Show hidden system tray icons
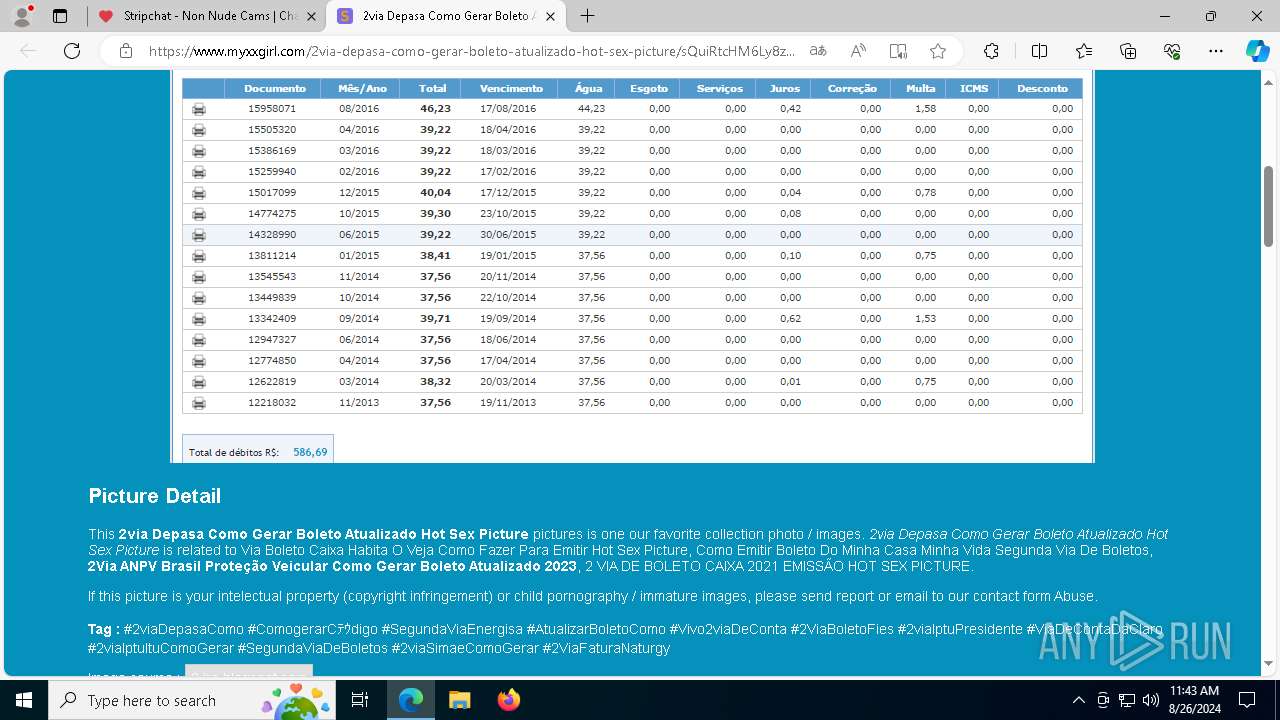 pos(1078,700)
